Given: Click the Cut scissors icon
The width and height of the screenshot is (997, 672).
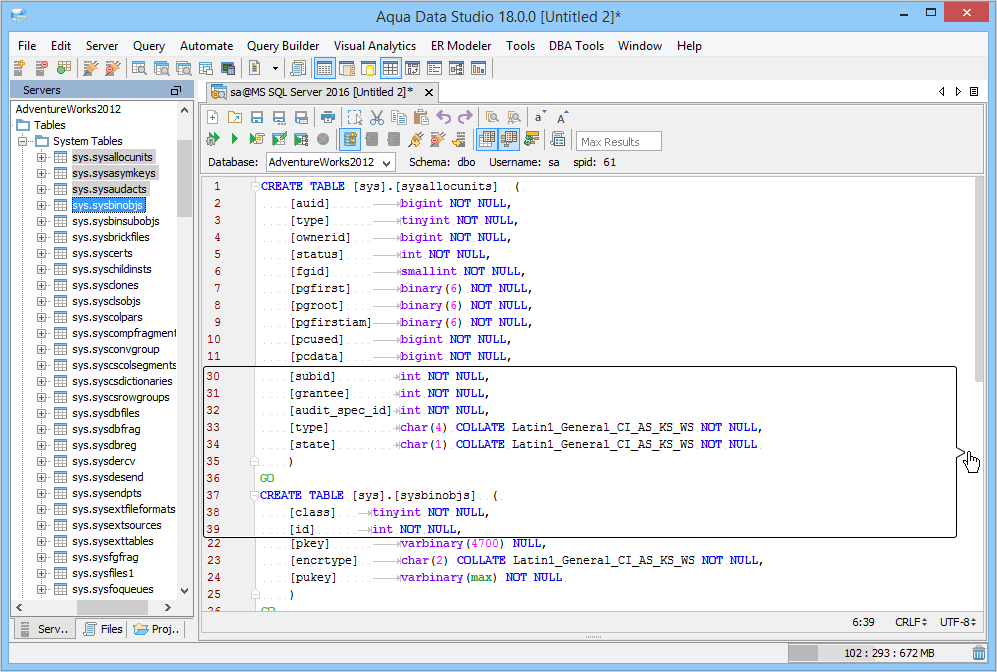Looking at the screenshot, I should click(377, 117).
